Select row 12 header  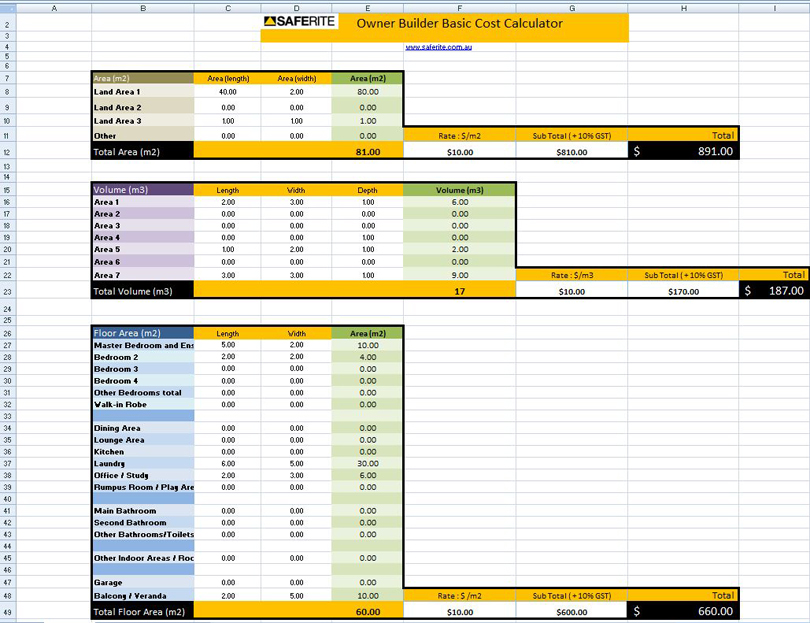tap(8, 152)
